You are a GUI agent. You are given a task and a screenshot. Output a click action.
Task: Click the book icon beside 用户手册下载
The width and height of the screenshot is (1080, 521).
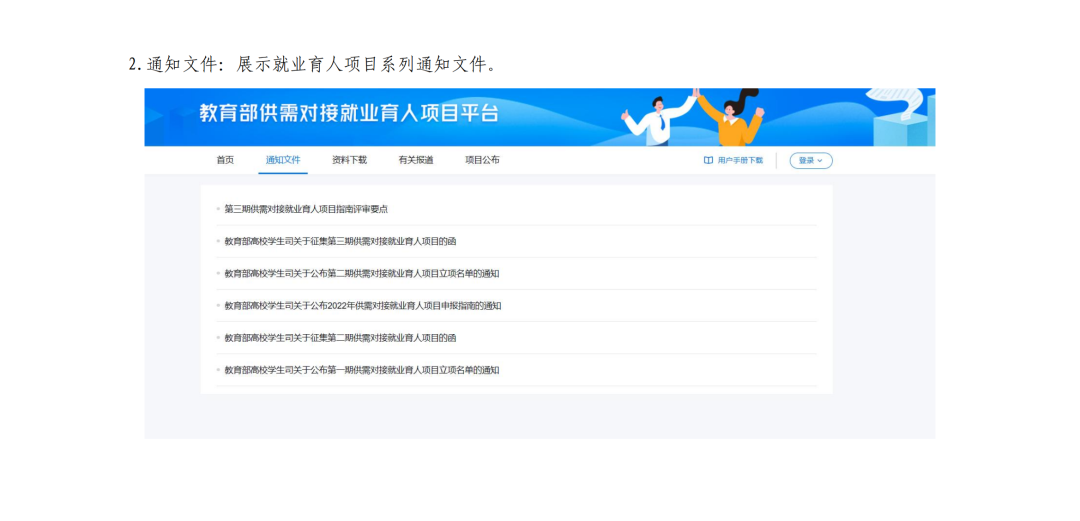point(708,161)
